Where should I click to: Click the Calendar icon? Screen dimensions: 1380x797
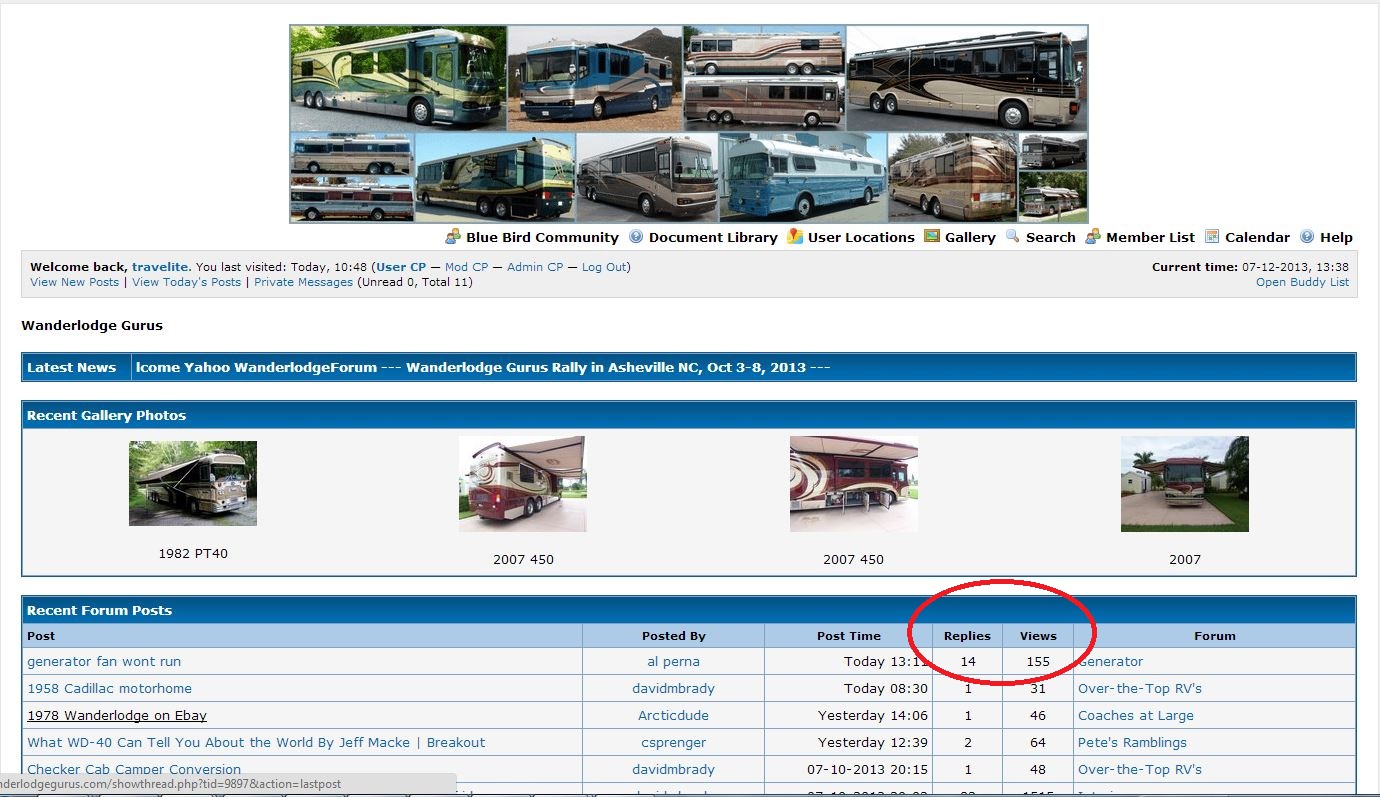pyautogui.click(x=1212, y=237)
